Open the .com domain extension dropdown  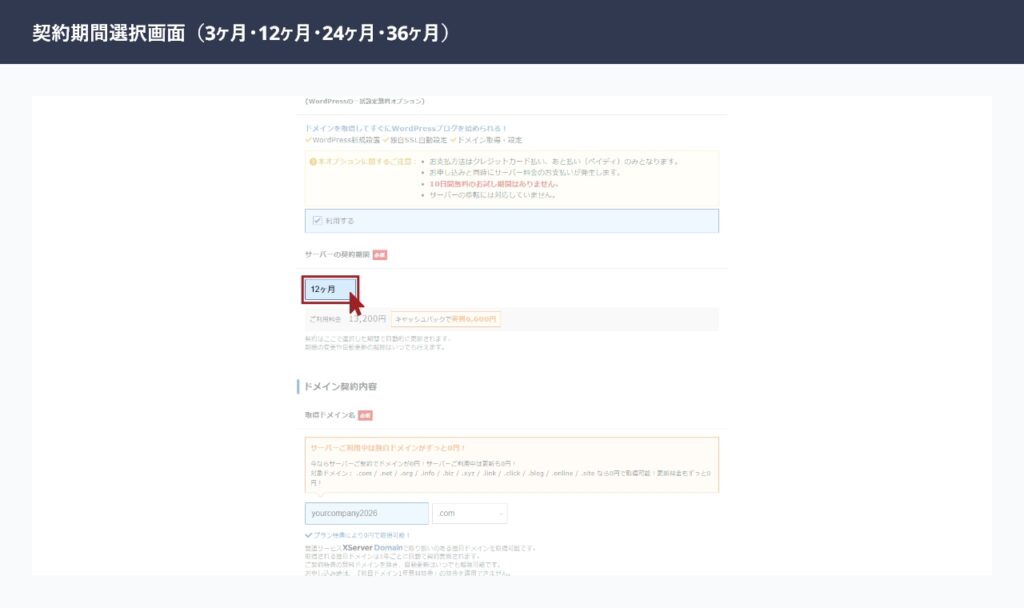470,513
